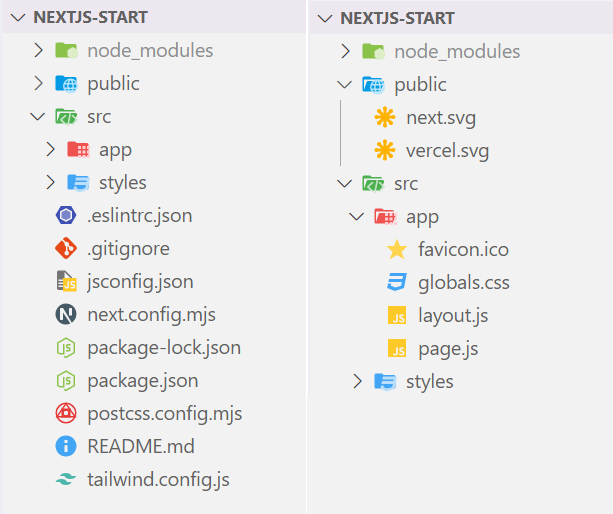Screen dimensions: 613x514
Task: Click the Tailwind icon of tailwind.config.js
Action: [x=66, y=479]
